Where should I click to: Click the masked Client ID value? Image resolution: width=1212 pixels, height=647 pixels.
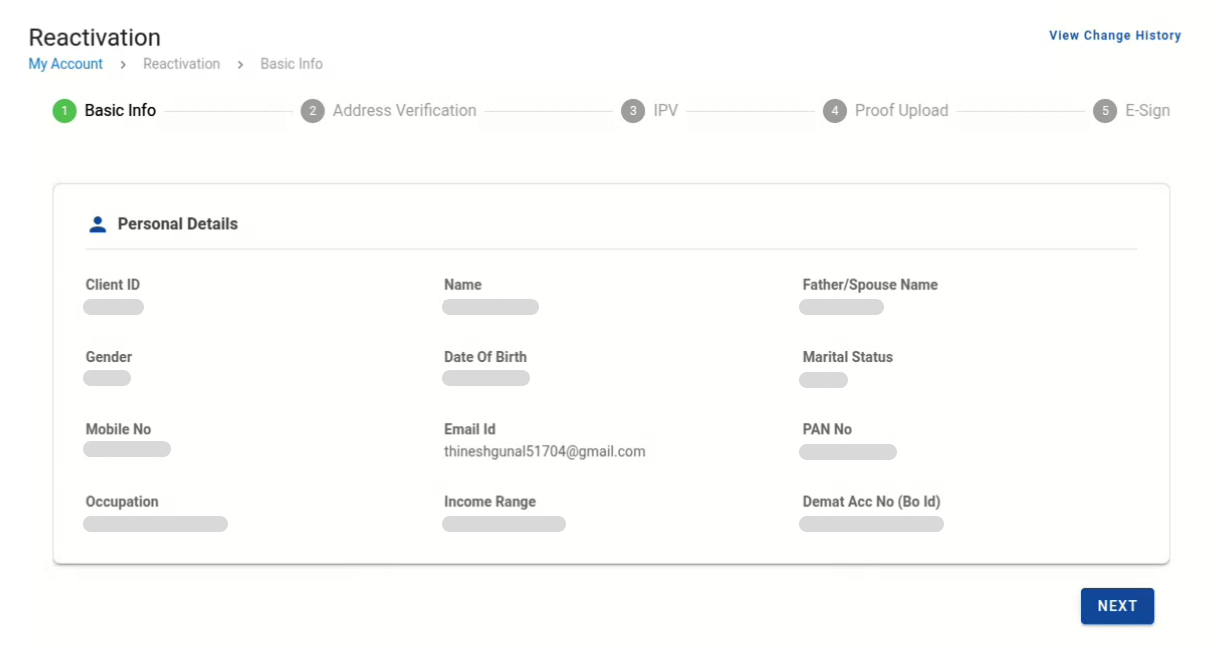click(x=113, y=307)
